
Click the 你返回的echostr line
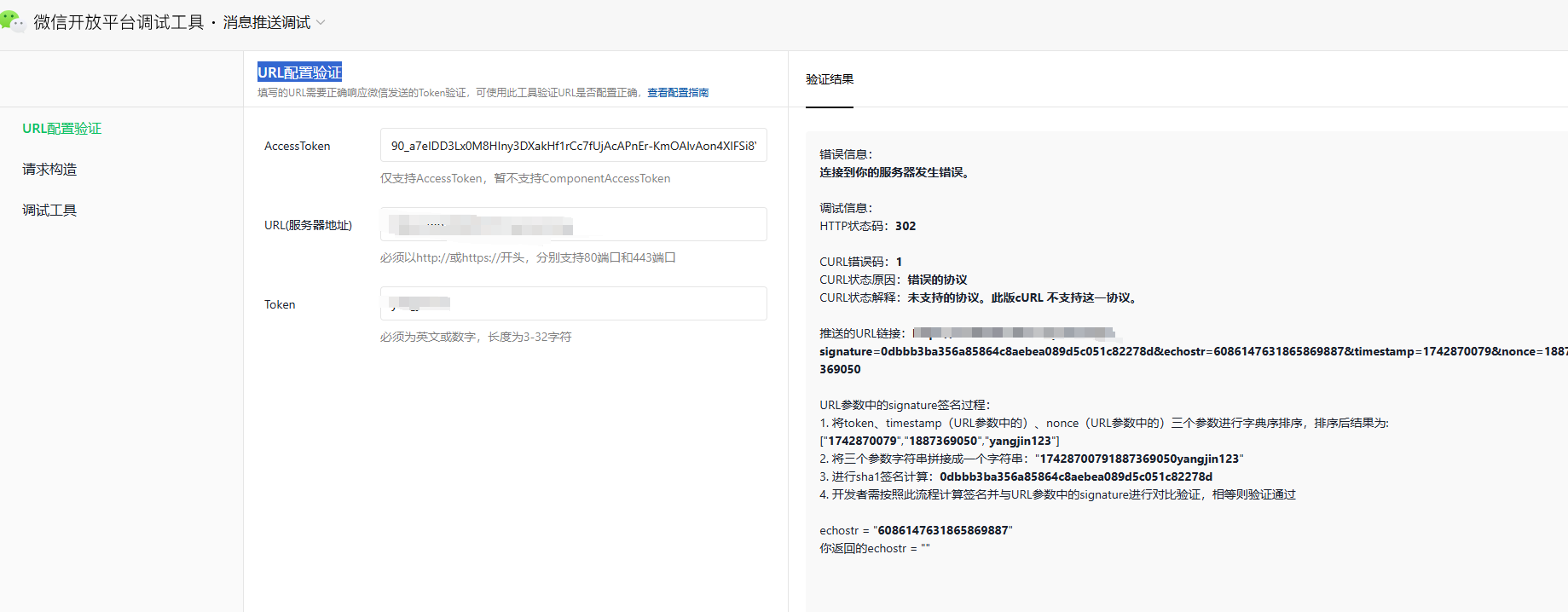875,549
